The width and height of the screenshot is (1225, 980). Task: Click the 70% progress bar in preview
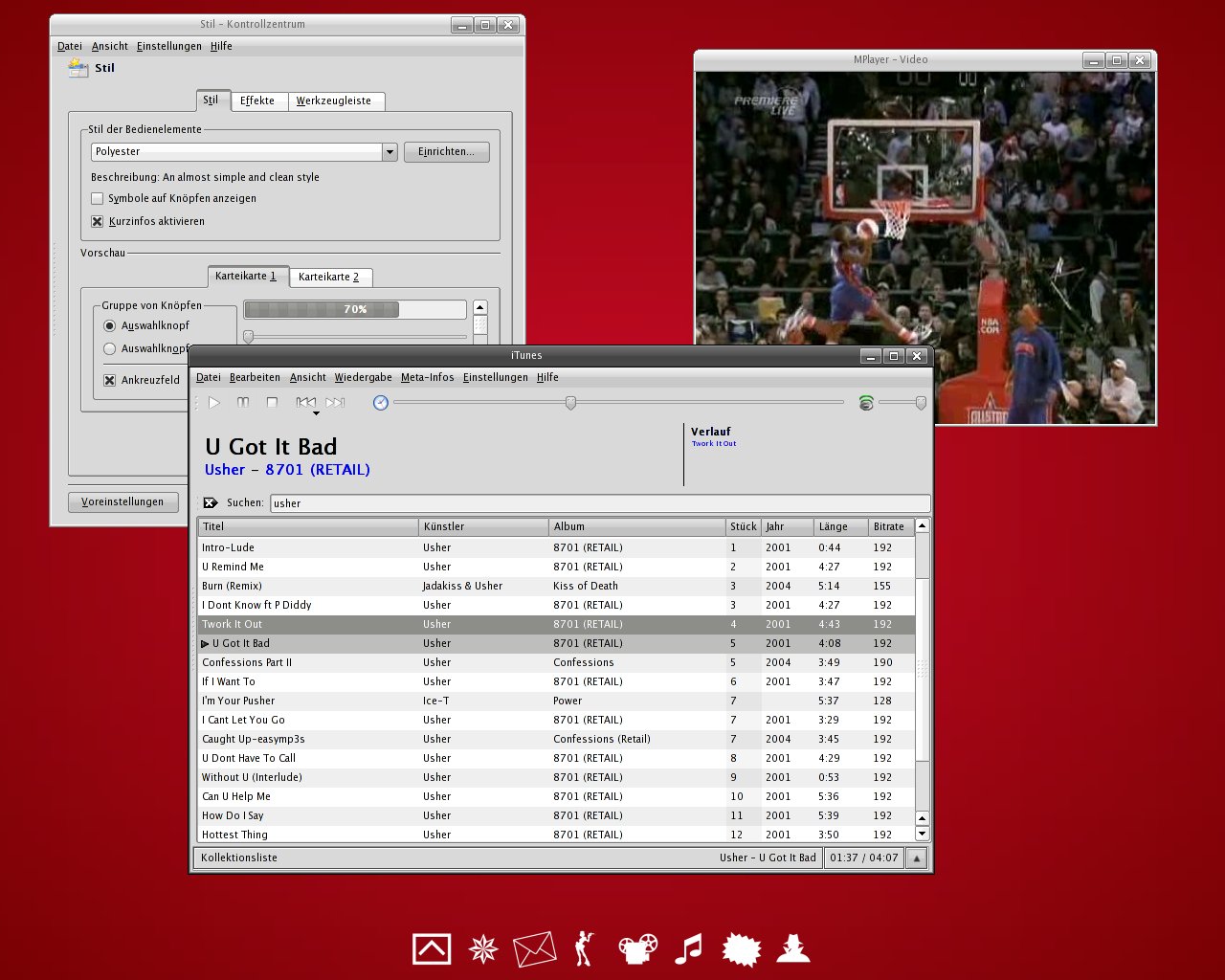pyautogui.click(x=355, y=309)
